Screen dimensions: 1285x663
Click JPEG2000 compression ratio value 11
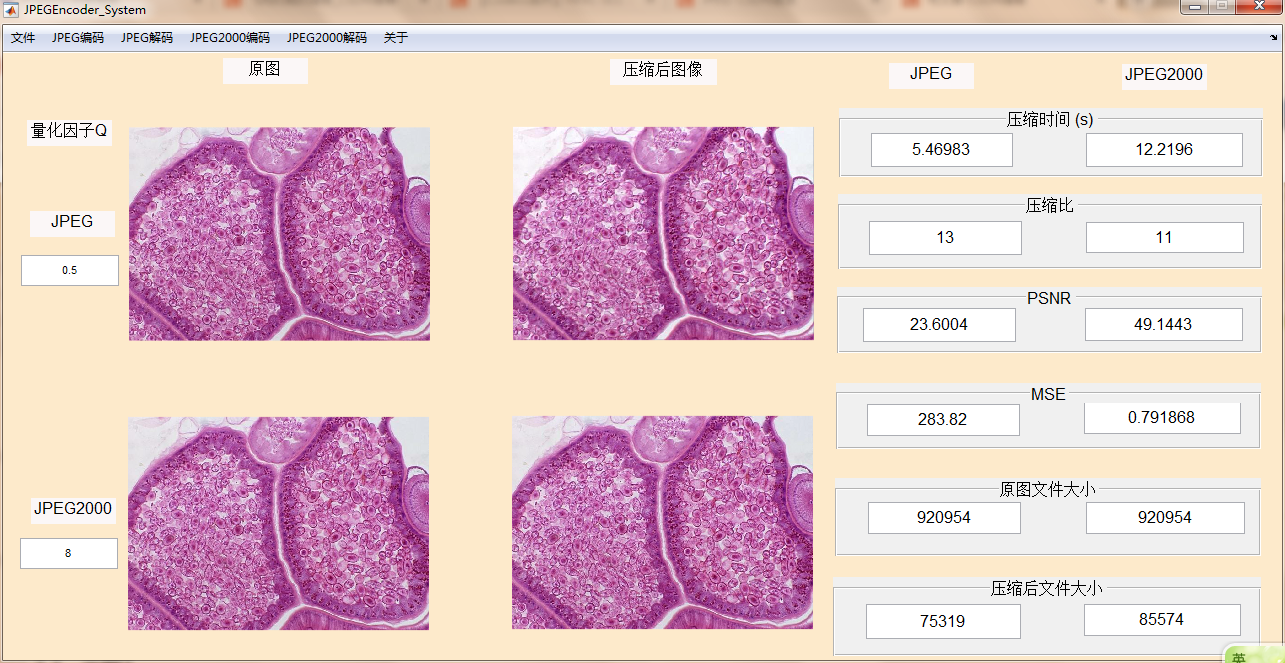click(x=1165, y=238)
